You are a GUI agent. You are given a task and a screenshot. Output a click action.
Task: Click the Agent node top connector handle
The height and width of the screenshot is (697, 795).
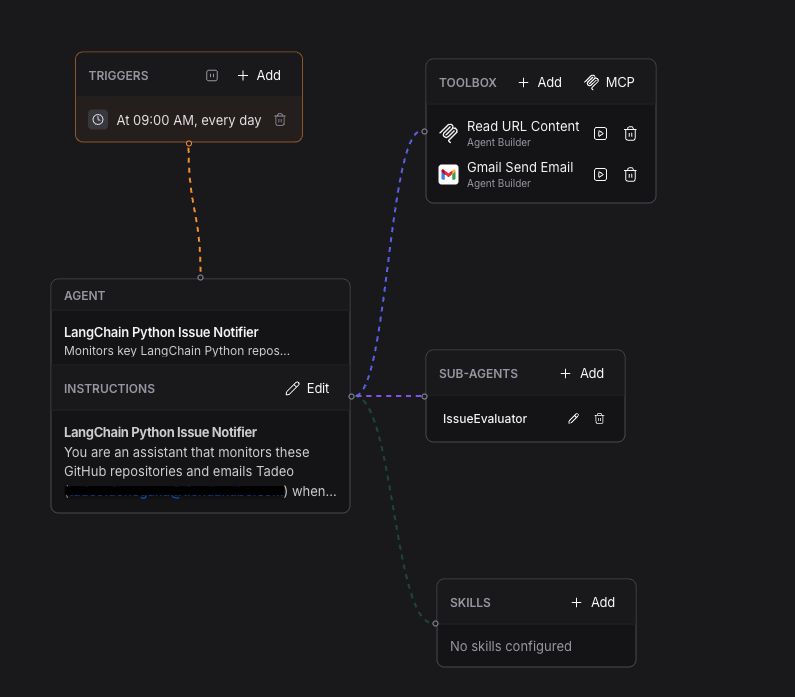[x=200, y=277]
